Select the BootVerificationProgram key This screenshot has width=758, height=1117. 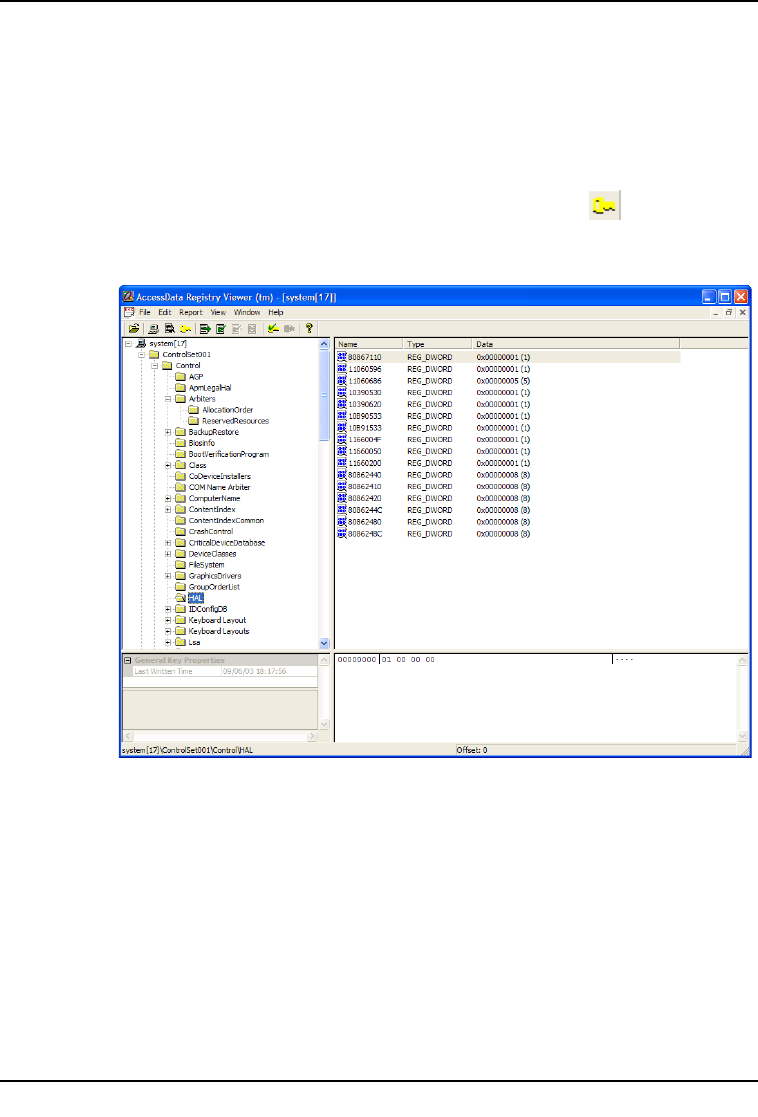tap(228, 454)
